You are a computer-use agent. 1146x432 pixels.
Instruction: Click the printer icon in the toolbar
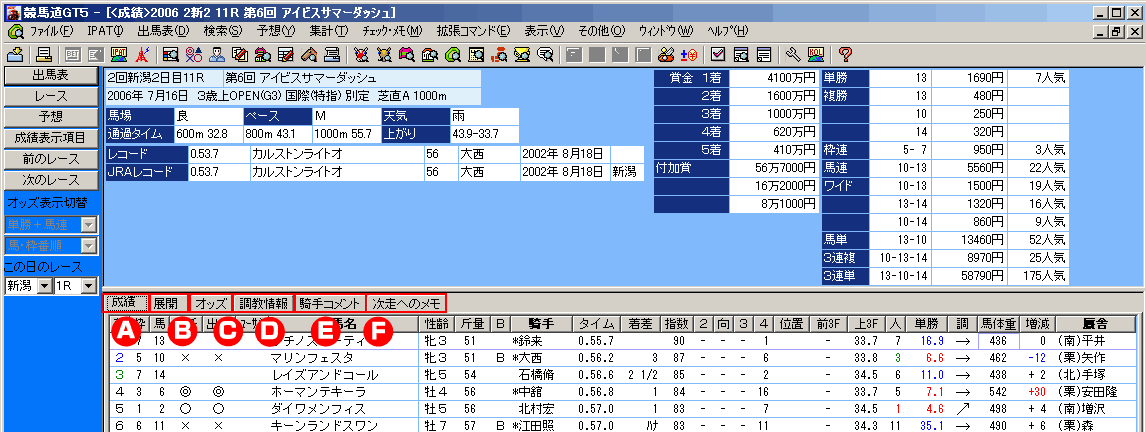pyautogui.click(x=45, y=54)
